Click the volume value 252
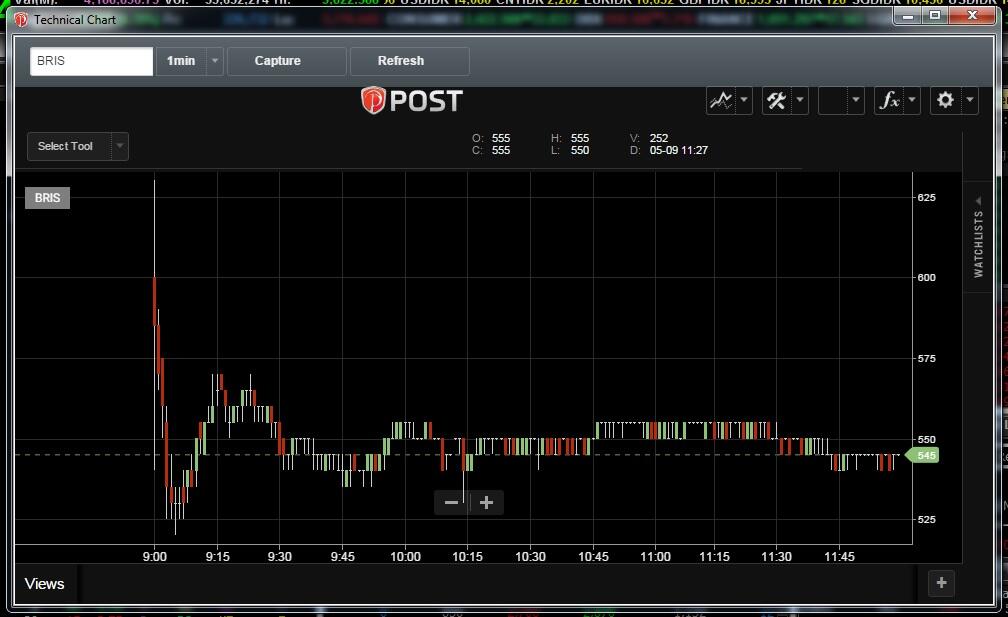The height and width of the screenshot is (617, 1008). (x=659, y=138)
